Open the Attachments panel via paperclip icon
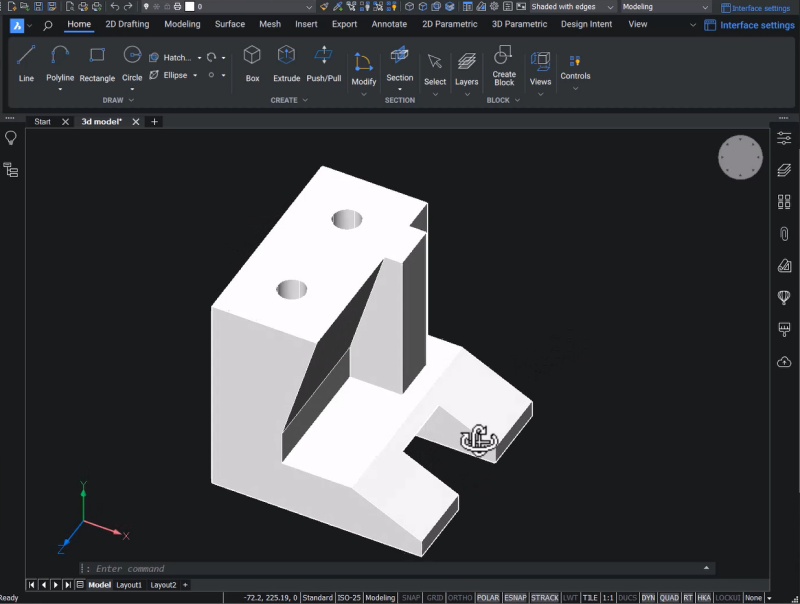The width and height of the screenshot is (800, 604). 783,233
